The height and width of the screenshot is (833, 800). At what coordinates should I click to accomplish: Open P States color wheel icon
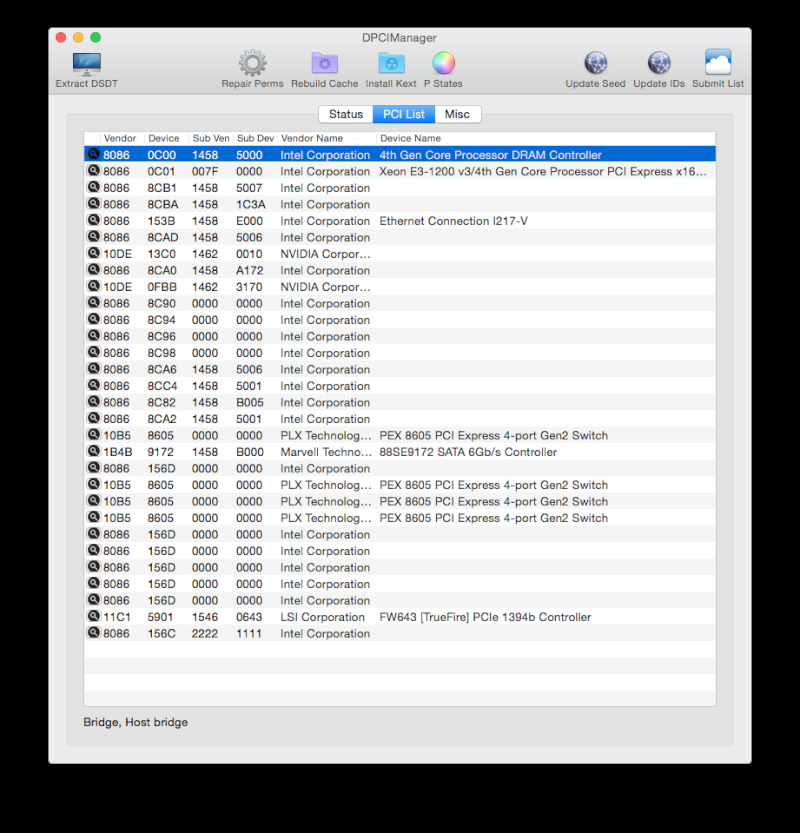coord(444,63)
